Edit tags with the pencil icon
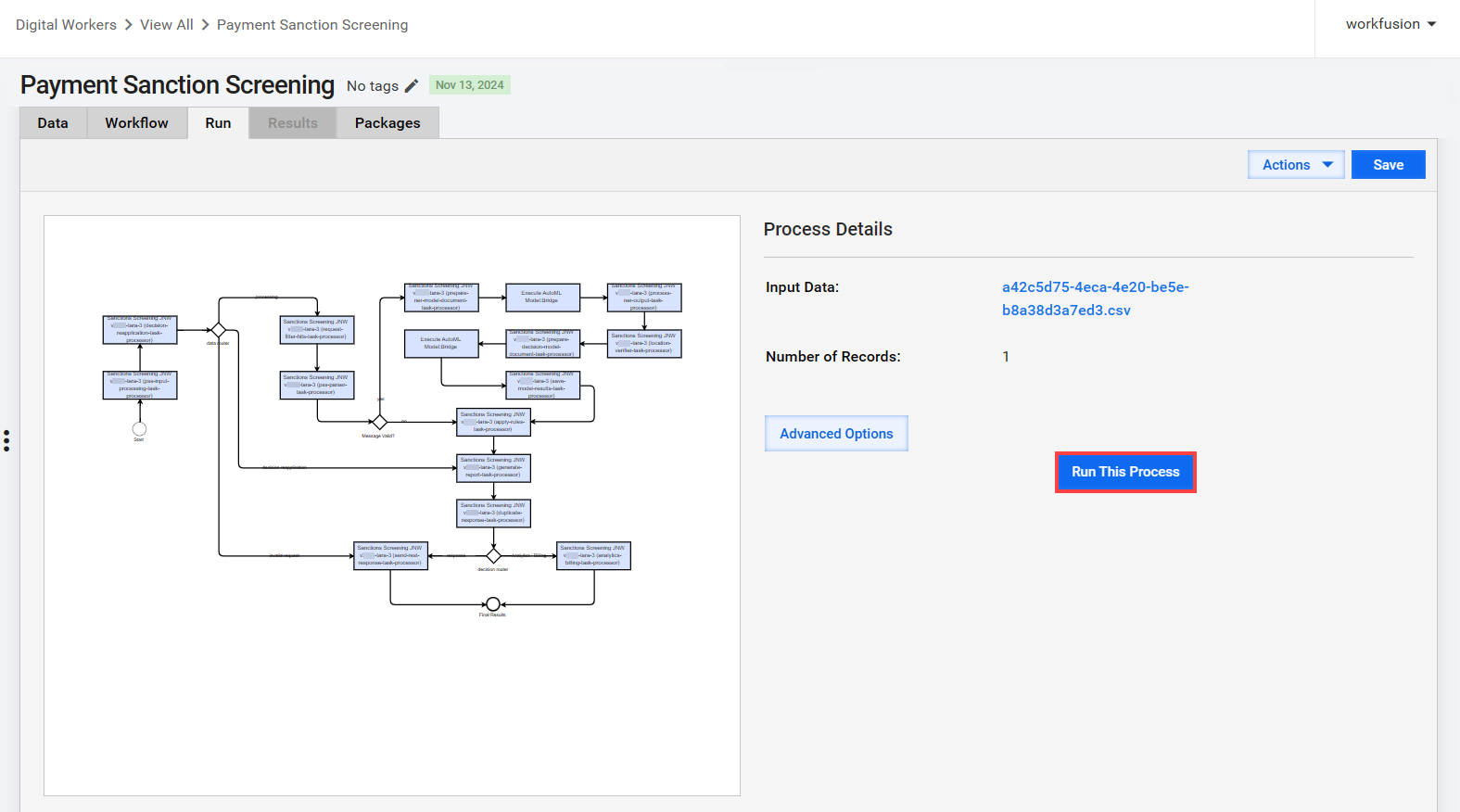Screen dimensions: 1460x812 click(412, 85)
